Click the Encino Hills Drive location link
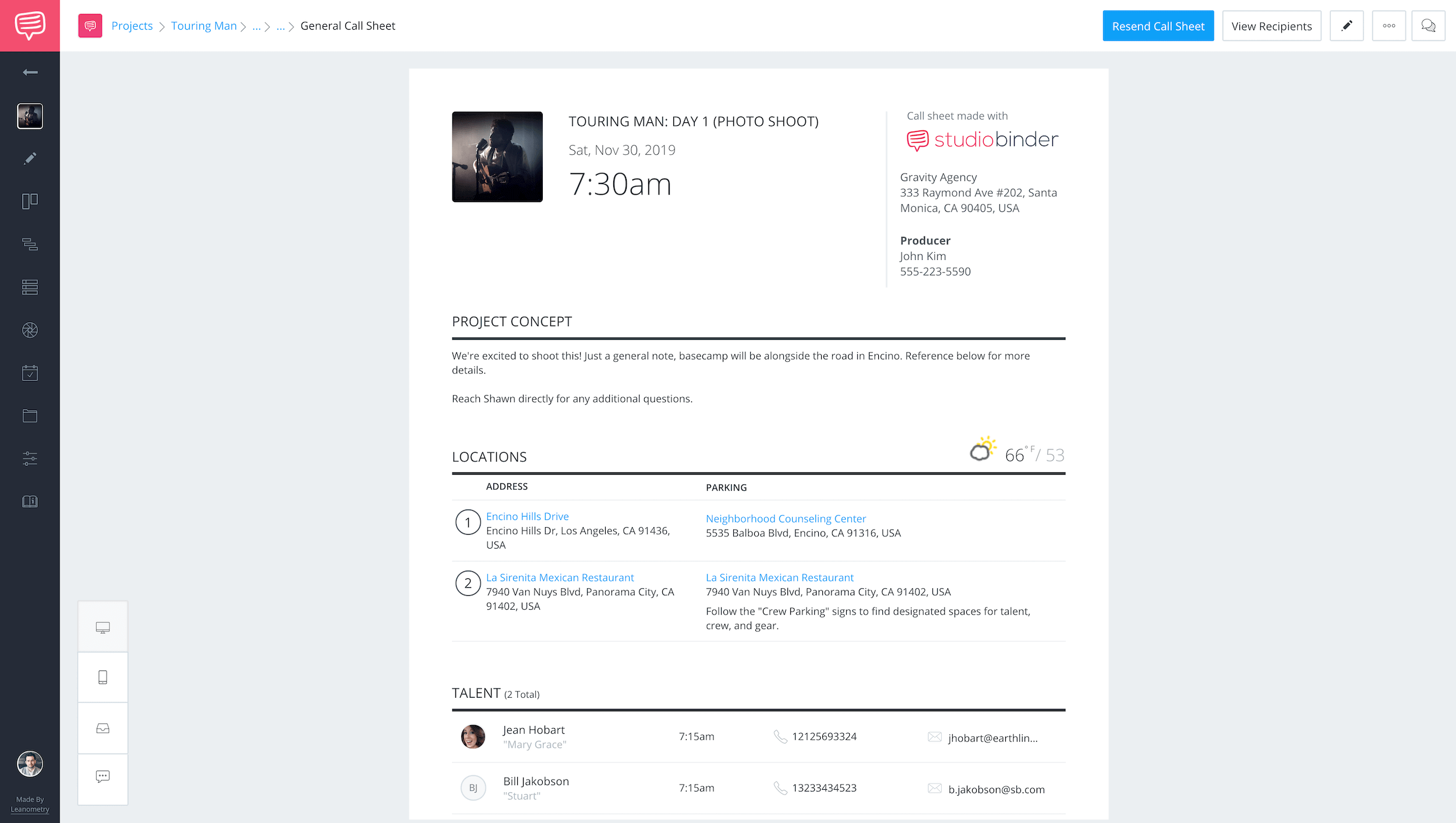Viewport: 1456px width, 823px height. 527,515
